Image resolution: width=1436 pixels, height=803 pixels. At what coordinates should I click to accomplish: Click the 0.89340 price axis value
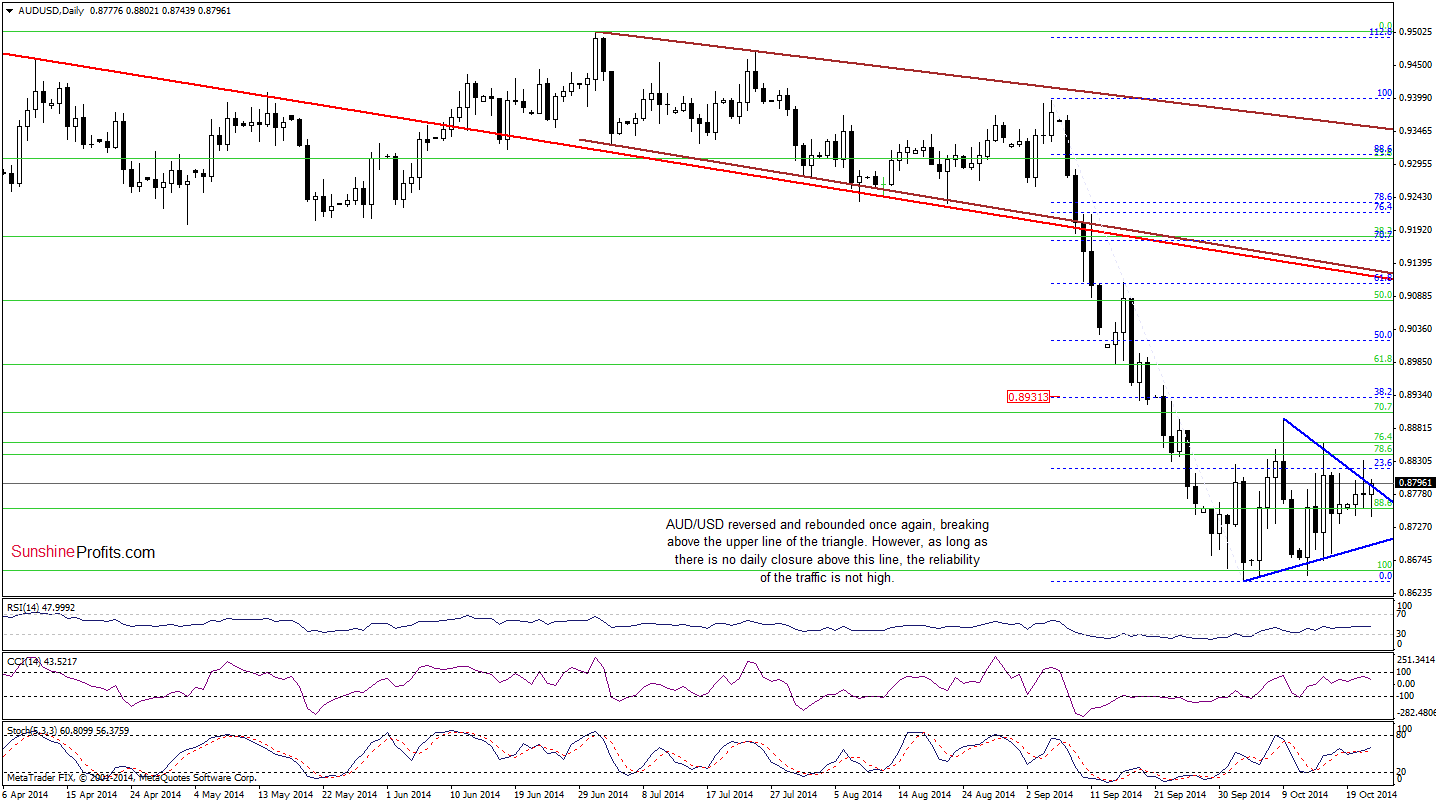(1414, 395)
